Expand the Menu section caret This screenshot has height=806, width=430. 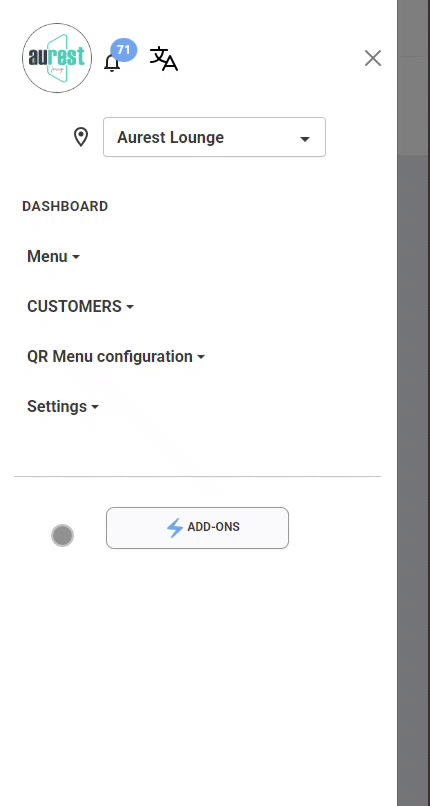point(76,257)
